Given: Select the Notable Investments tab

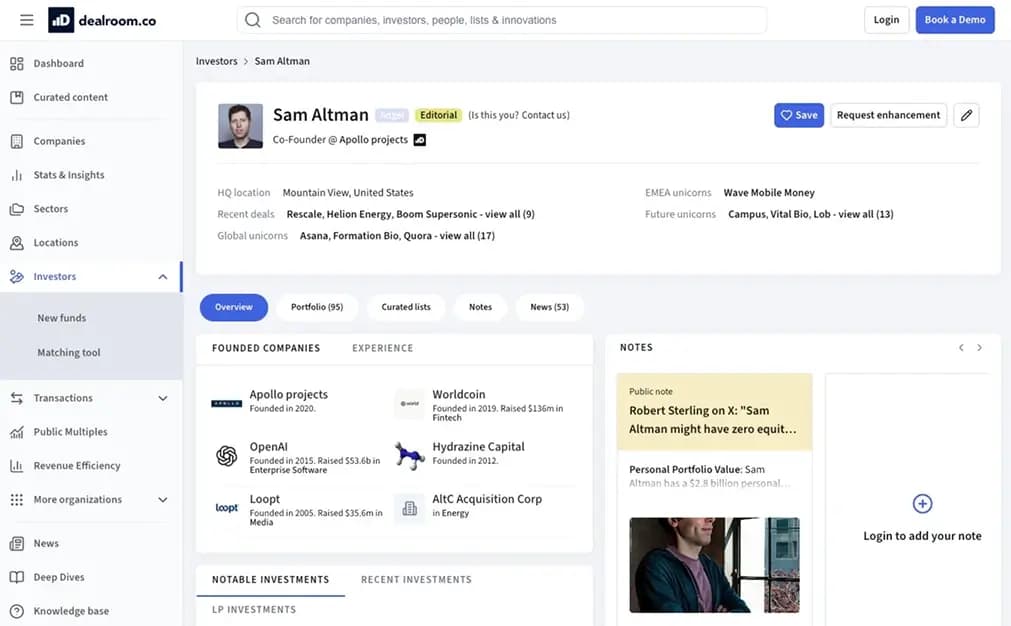Looking at the screenshot, I should [270, 580].
